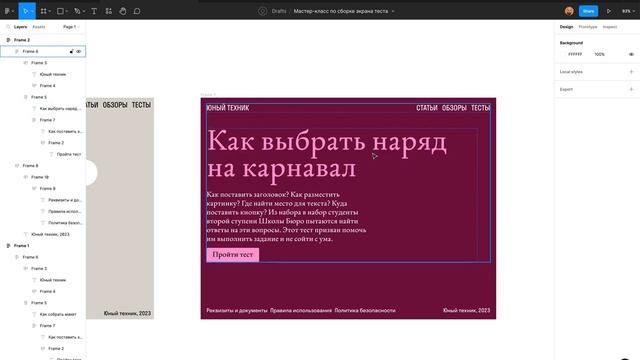Start the Present prototype play icon
640x360 pixels.
pyautogui.click(x=609, y=11)
